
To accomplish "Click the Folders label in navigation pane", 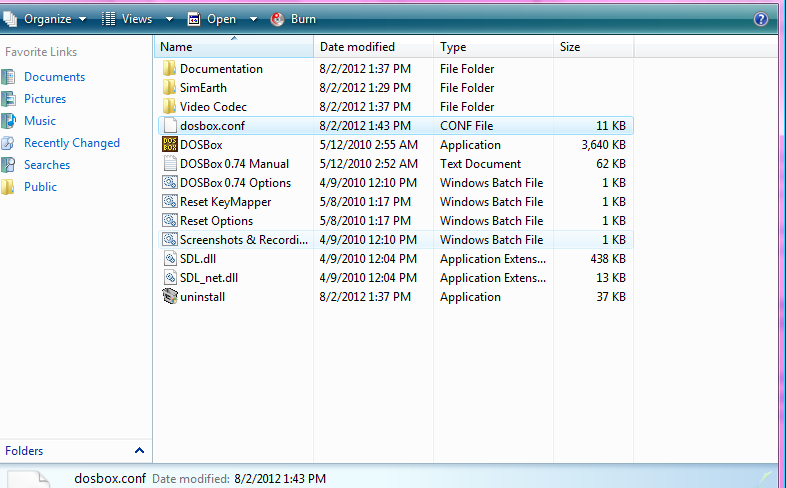I will [24, 450].
